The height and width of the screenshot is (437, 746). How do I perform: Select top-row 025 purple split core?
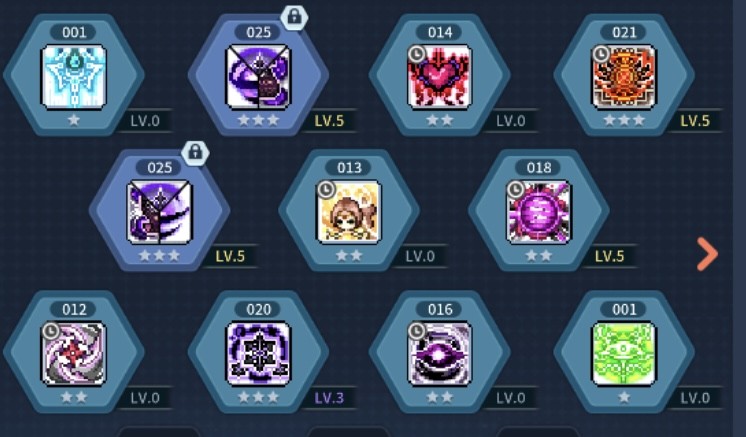[x=258, y=77]
